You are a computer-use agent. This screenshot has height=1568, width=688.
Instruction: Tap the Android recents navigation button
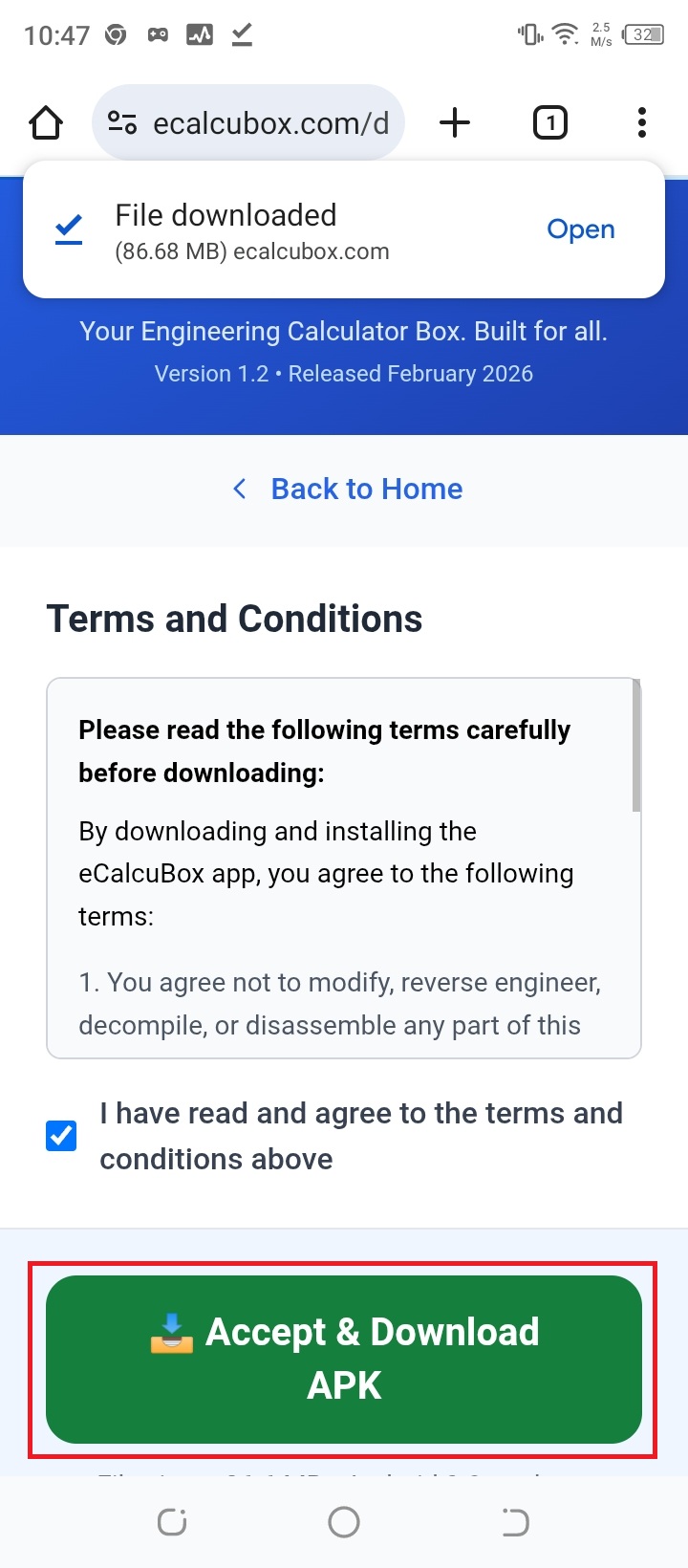(172, 1521)
